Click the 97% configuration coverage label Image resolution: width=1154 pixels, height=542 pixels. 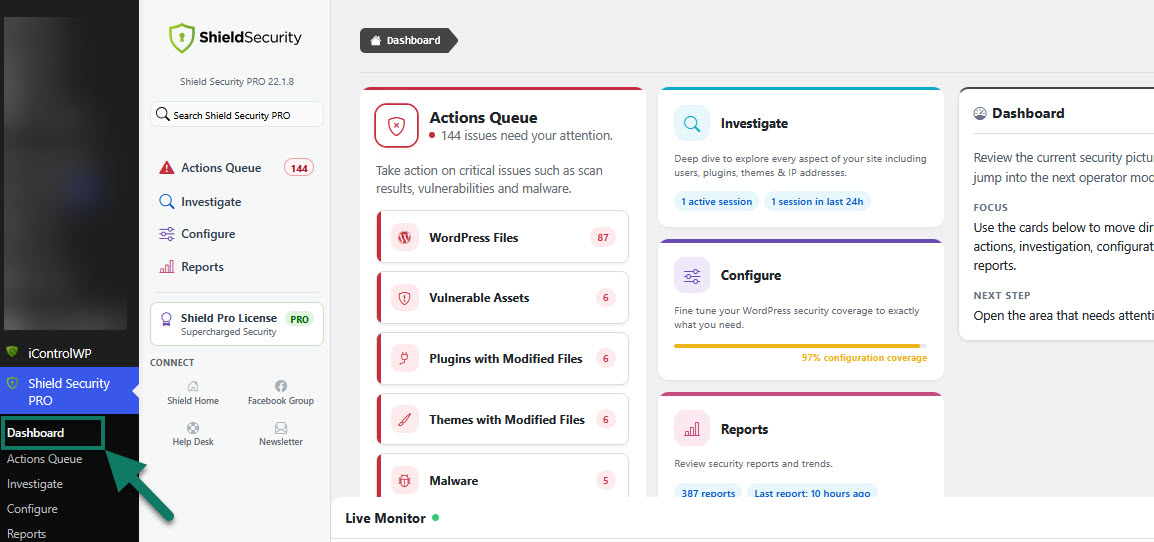pyautogui.click(x=864, y=358)
